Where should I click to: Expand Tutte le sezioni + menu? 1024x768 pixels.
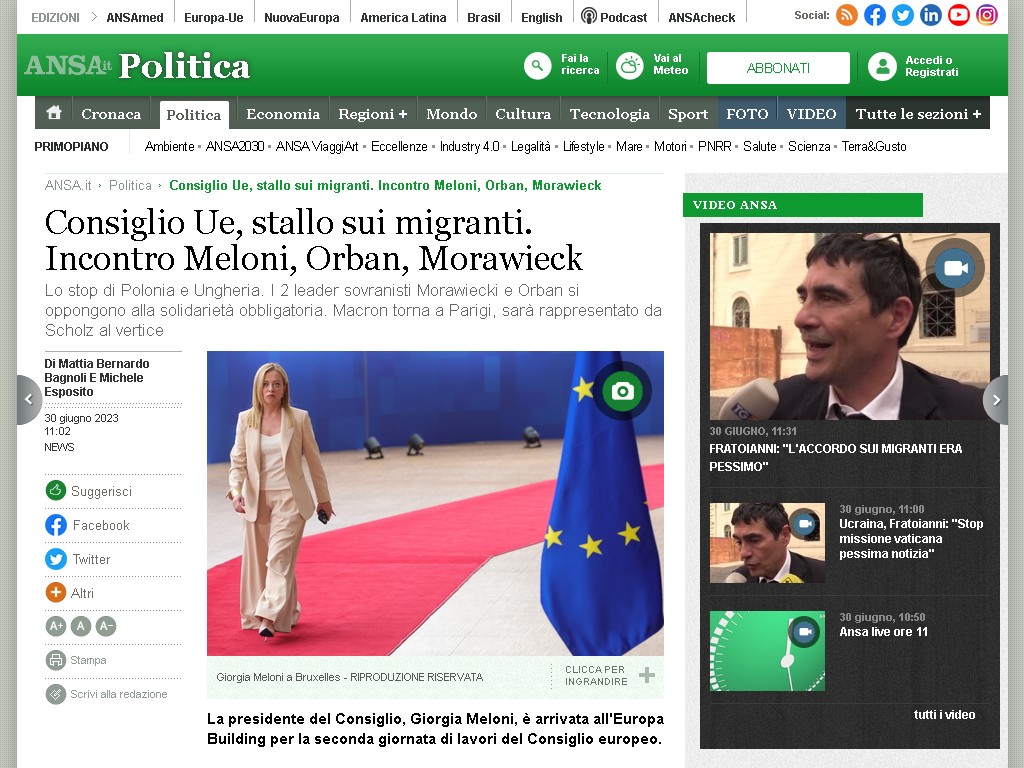coord(918,114)
